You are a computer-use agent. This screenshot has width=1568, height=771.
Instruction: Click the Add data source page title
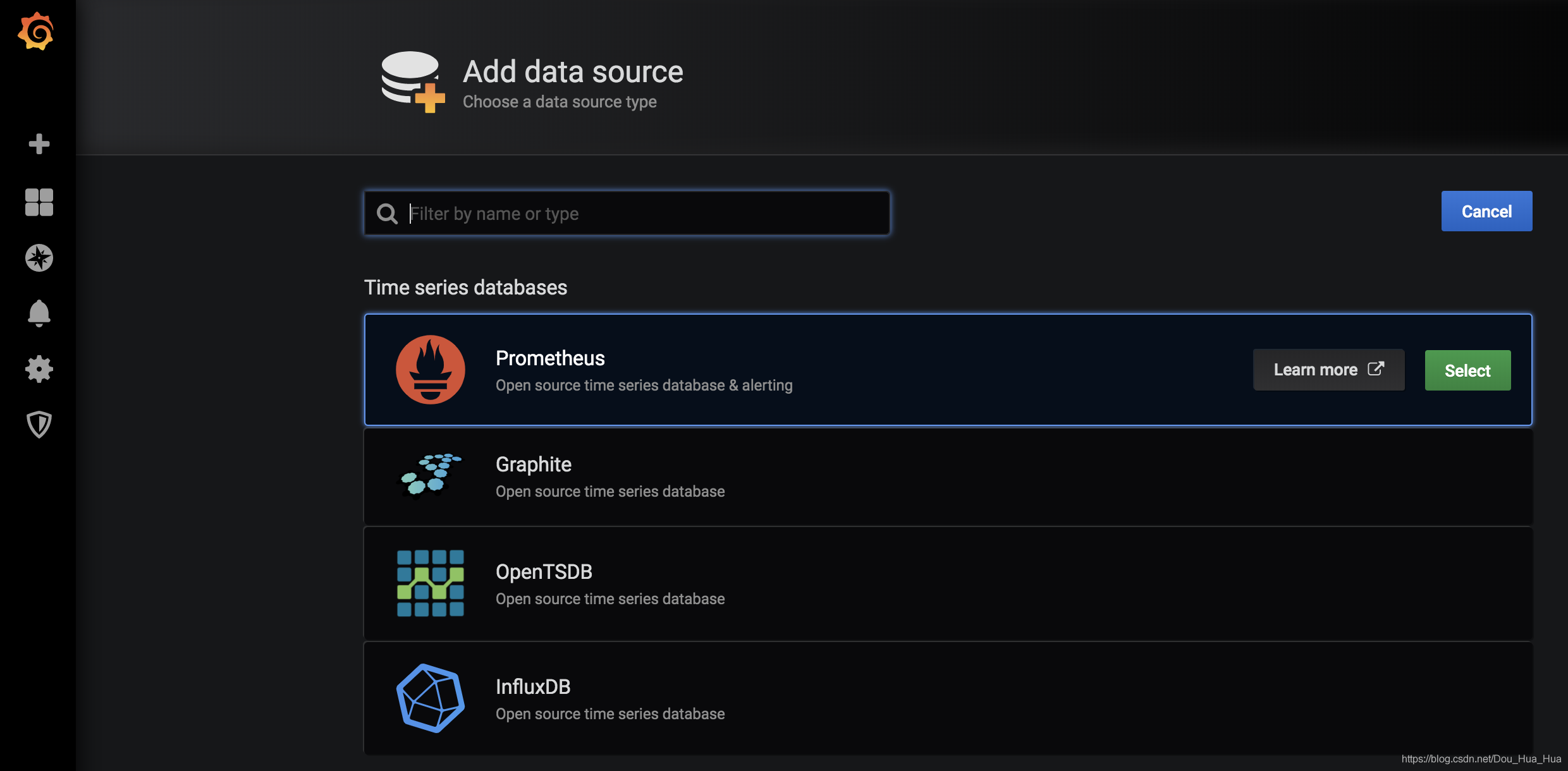pyautogui.click(x=573, y=71)
